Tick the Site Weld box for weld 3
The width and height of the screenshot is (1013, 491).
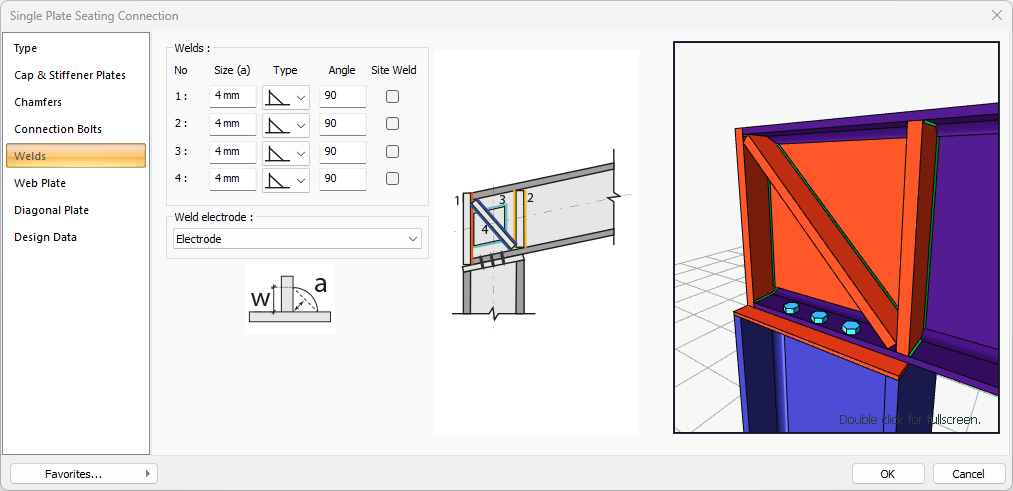click(x=392, y=151)
